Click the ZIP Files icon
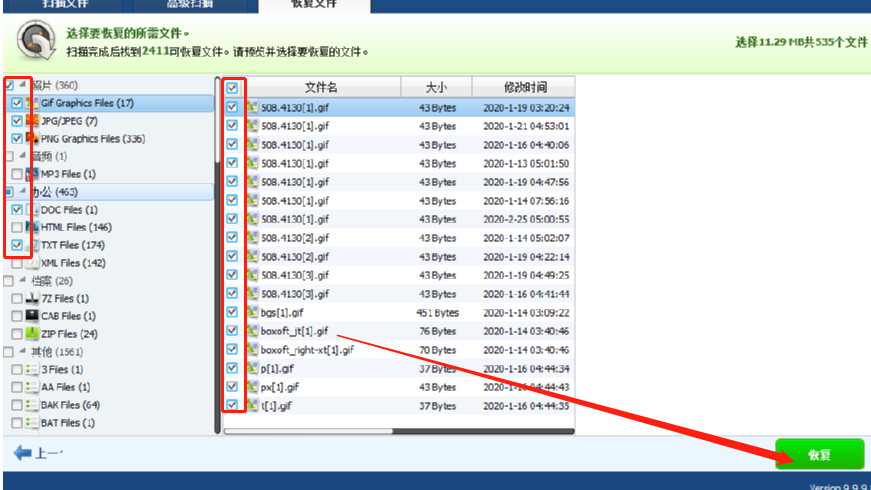Viewport: 871px width, 490px height. point(32,334)
